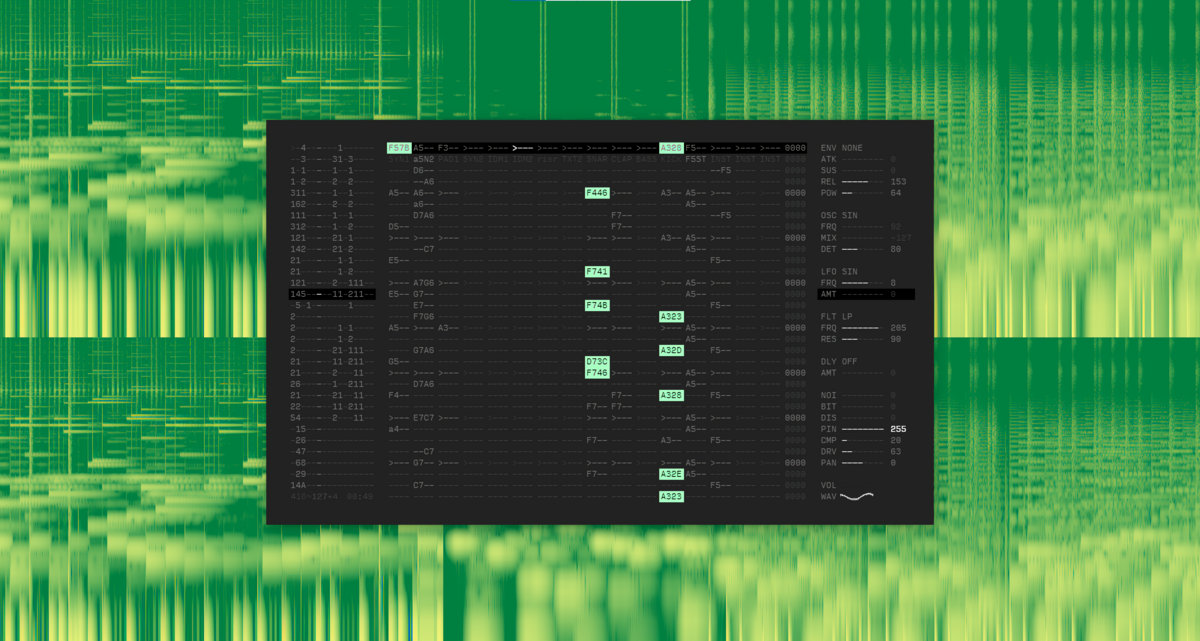
Task: Select the highlighted A328 note cell
Action: click(x=670, y=147)
